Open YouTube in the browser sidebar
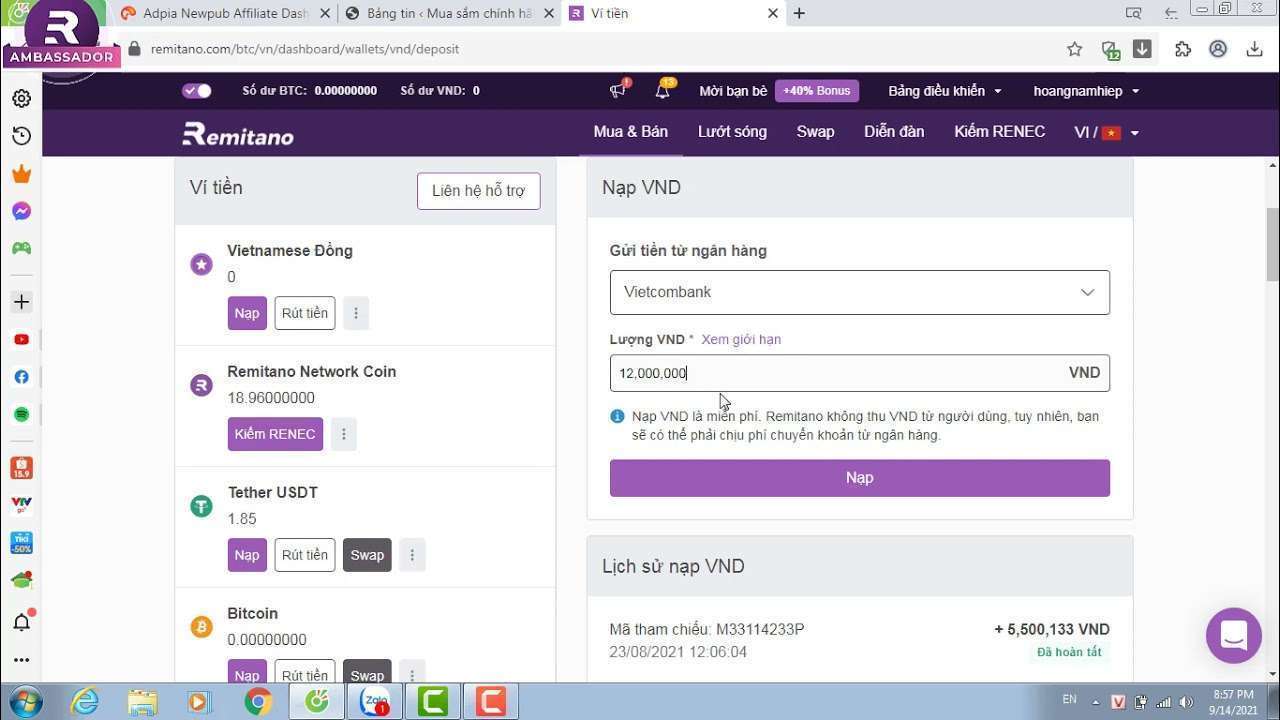This screenshot has height=720, width=1280. coord(21,340)
